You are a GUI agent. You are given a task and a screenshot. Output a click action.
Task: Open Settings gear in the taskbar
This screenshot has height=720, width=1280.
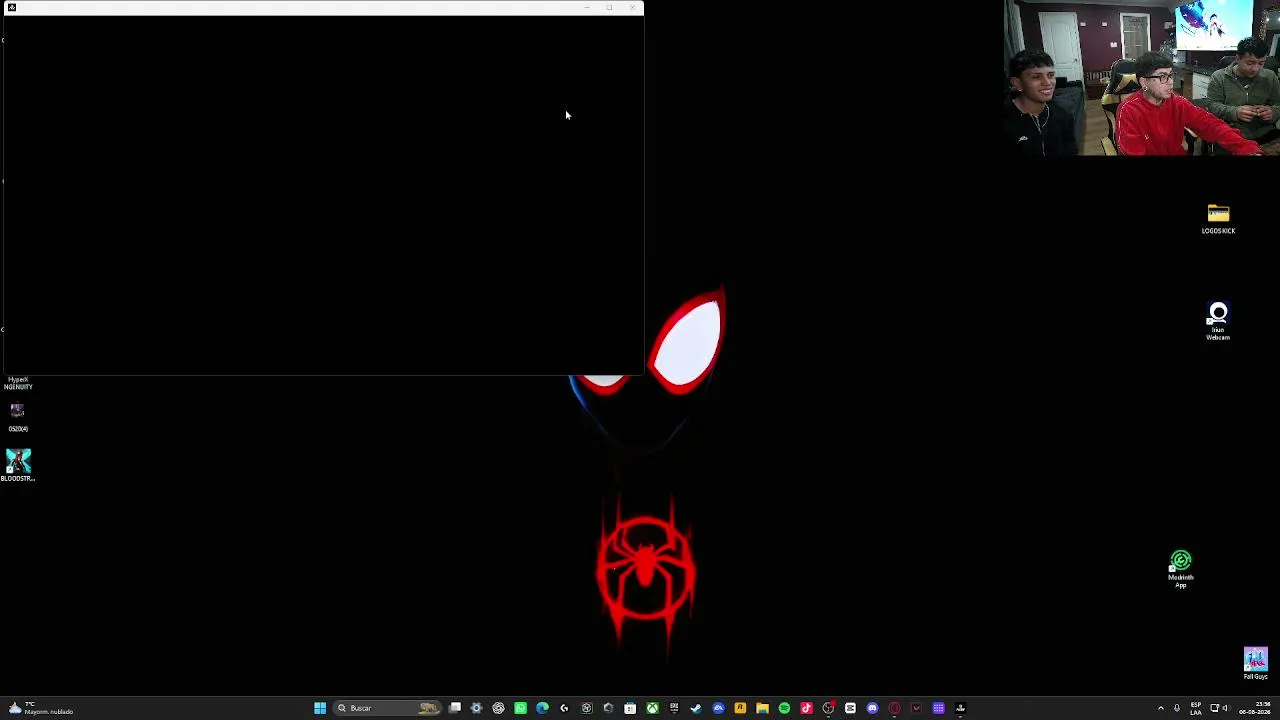click(x=476, y=708)
